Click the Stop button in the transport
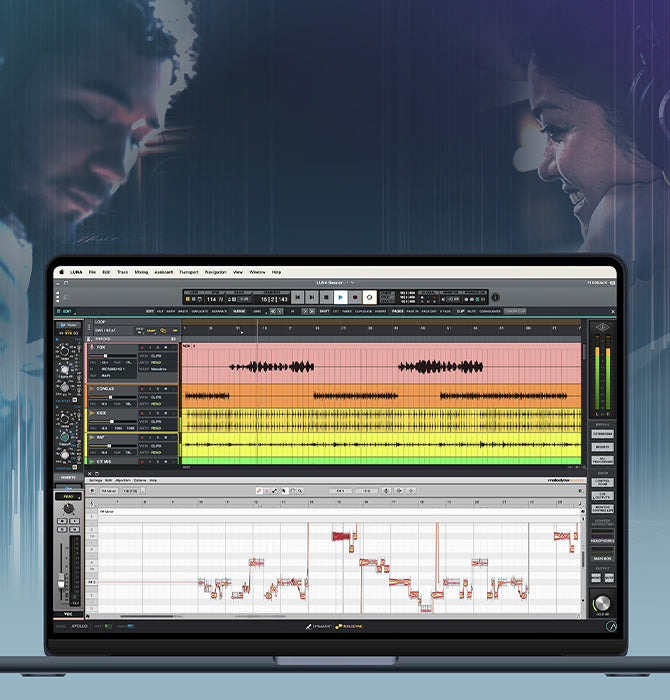Image resolution: width=670 pixels, height=700 pixels. coord(326,297)
